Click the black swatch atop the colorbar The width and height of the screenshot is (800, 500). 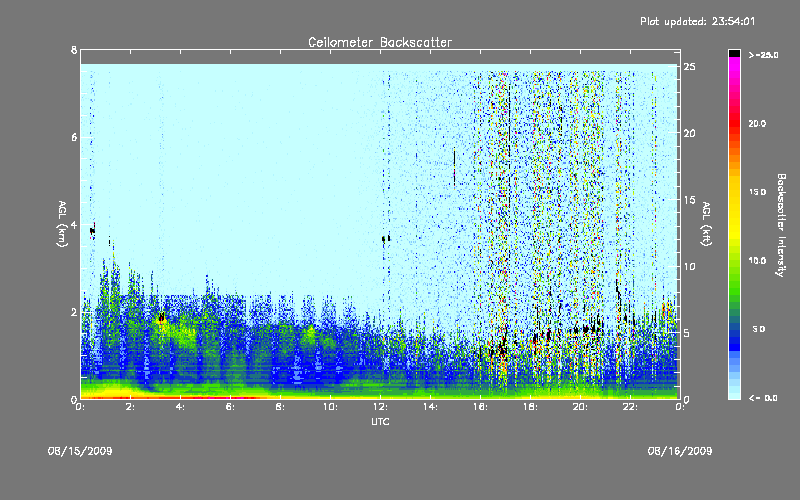734,53
